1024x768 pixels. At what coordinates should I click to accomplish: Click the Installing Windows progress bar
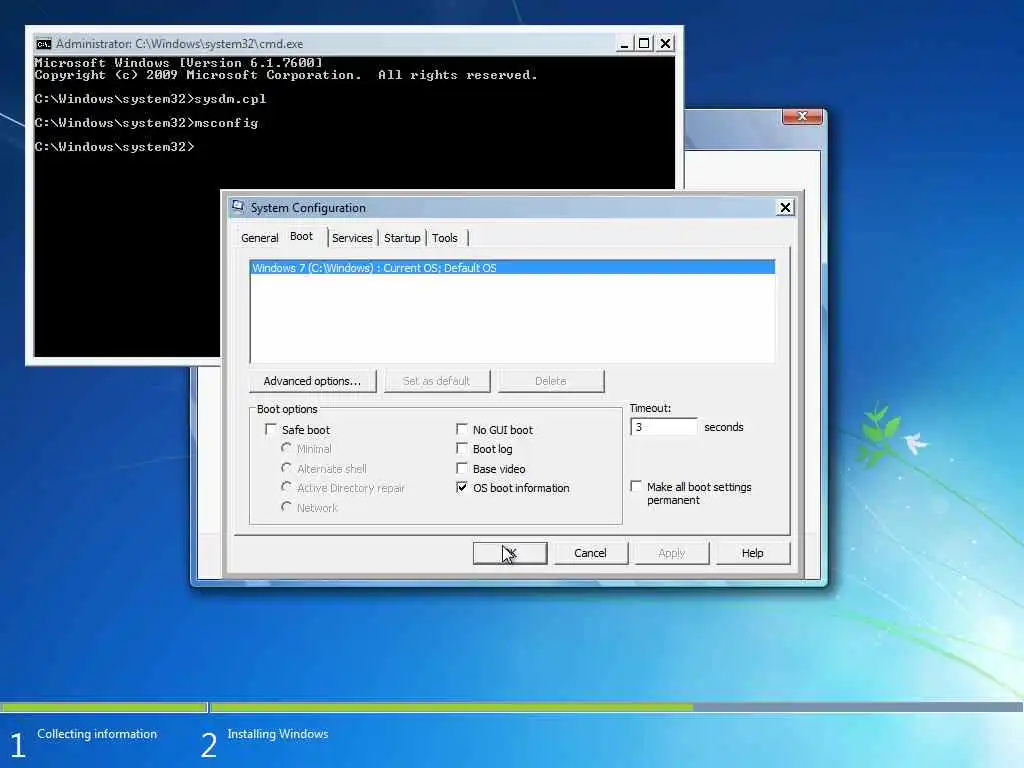click(x=616, y=707)
